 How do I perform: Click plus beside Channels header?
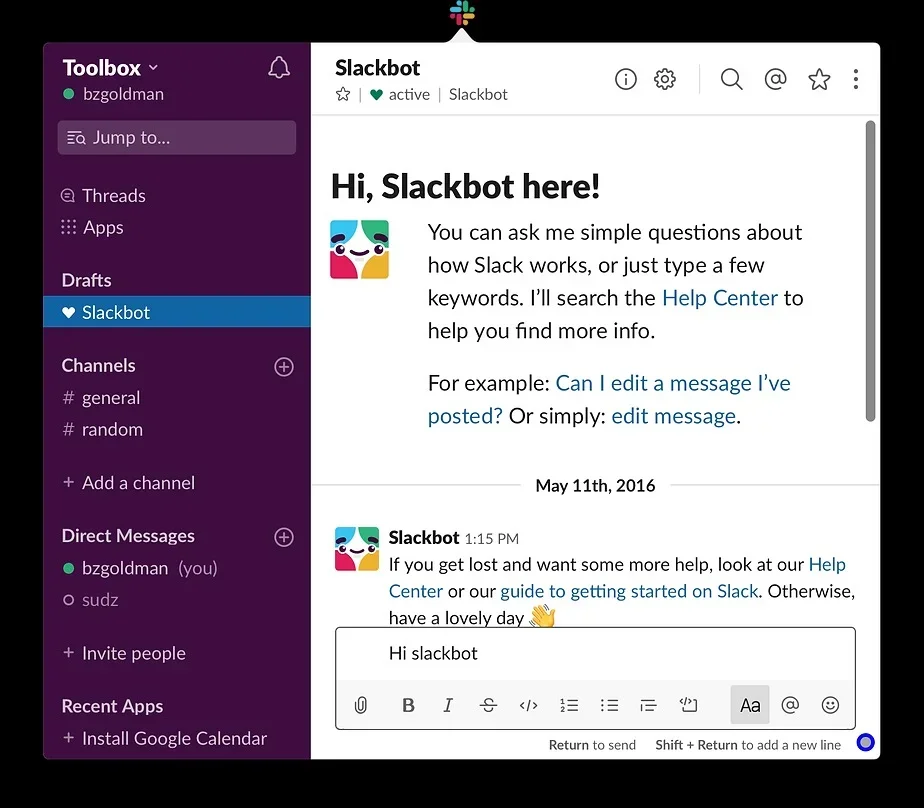[x=284, y=367]
